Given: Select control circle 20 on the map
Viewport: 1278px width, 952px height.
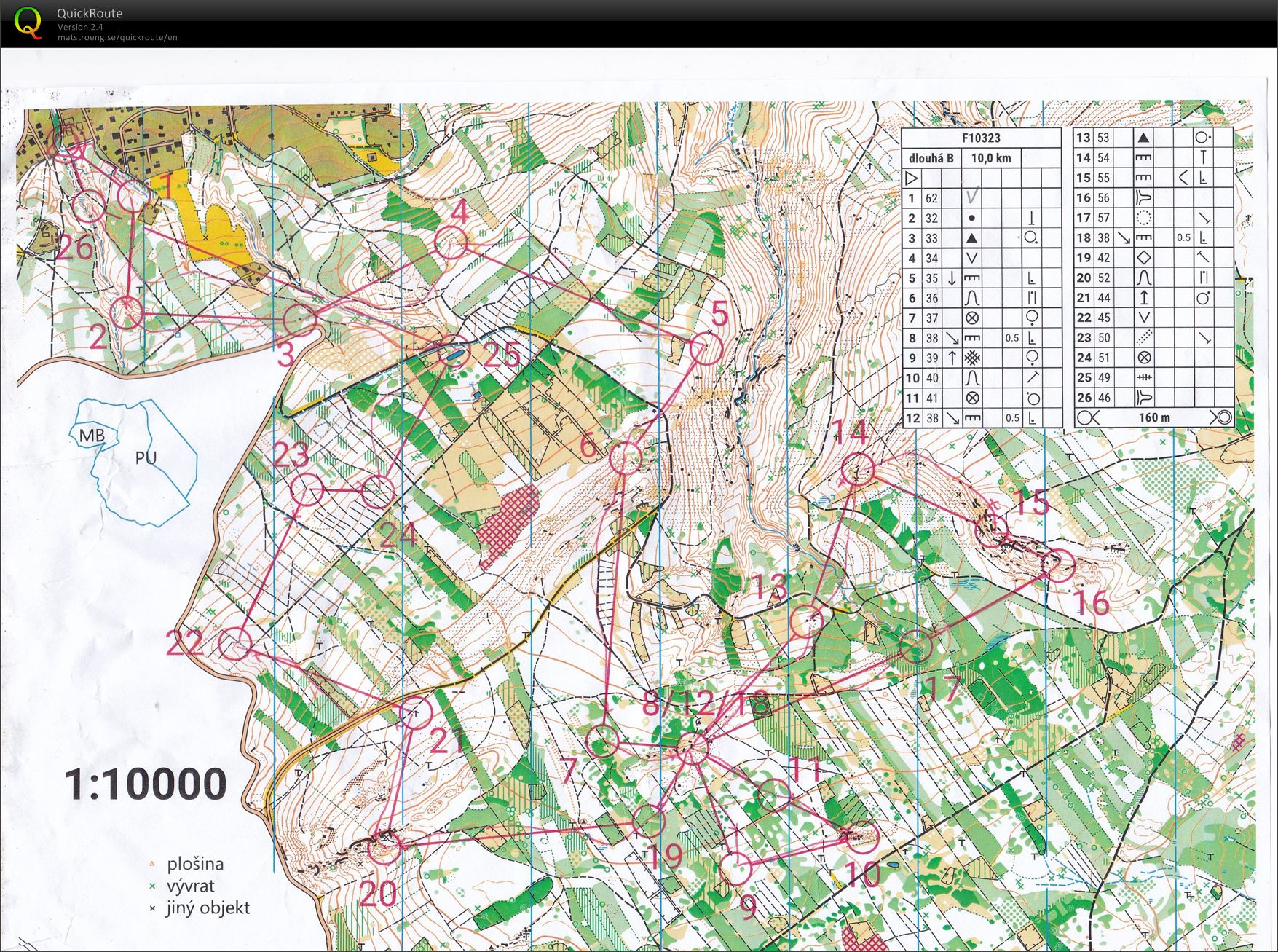Looking at the screenshot, I should point(384,849).
